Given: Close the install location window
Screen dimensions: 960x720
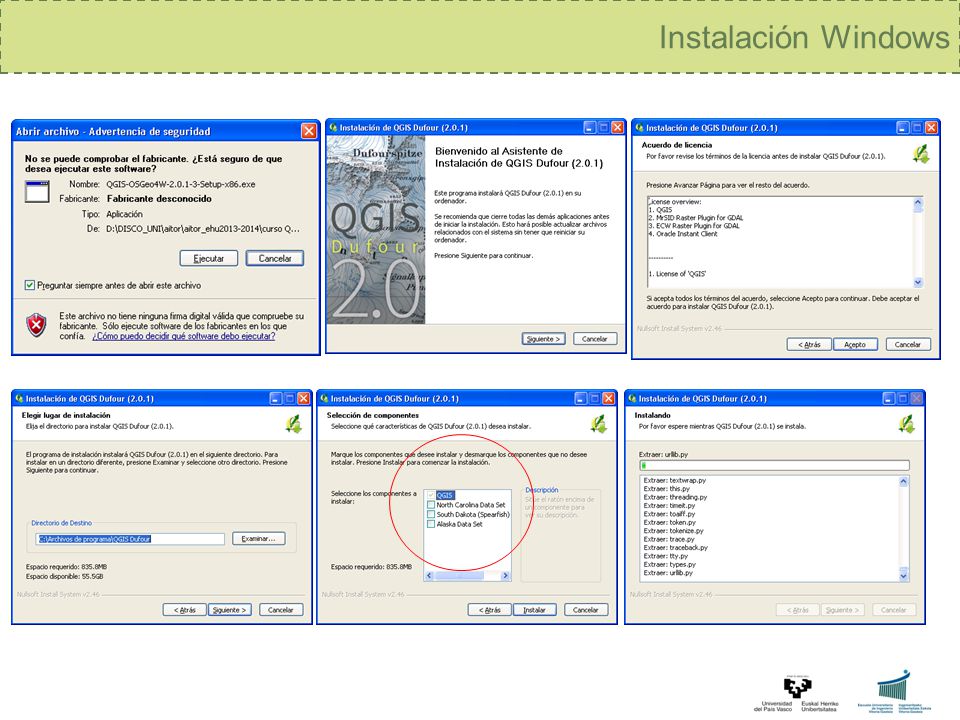Looking at the screenshot, I should pyautogui.click(x=303, y=399).
